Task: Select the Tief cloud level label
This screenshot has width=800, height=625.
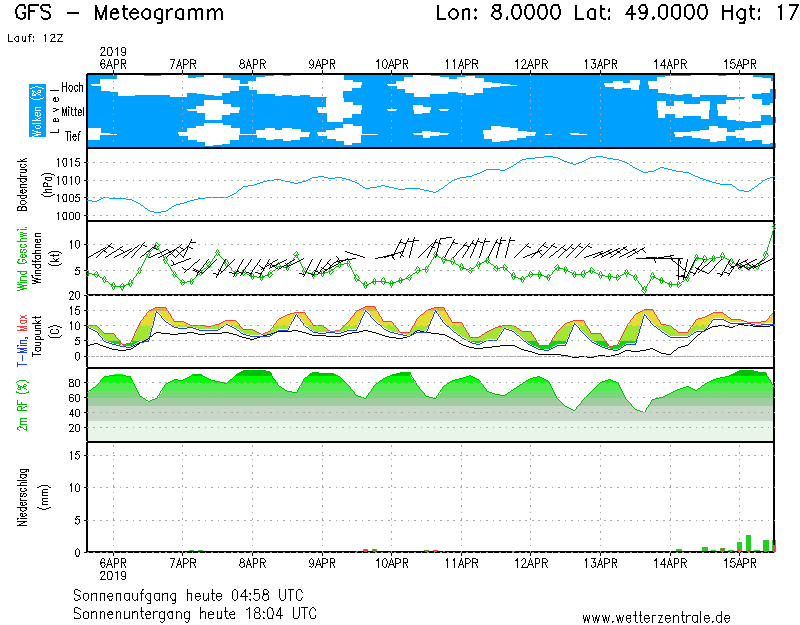Action: point(73,134)
